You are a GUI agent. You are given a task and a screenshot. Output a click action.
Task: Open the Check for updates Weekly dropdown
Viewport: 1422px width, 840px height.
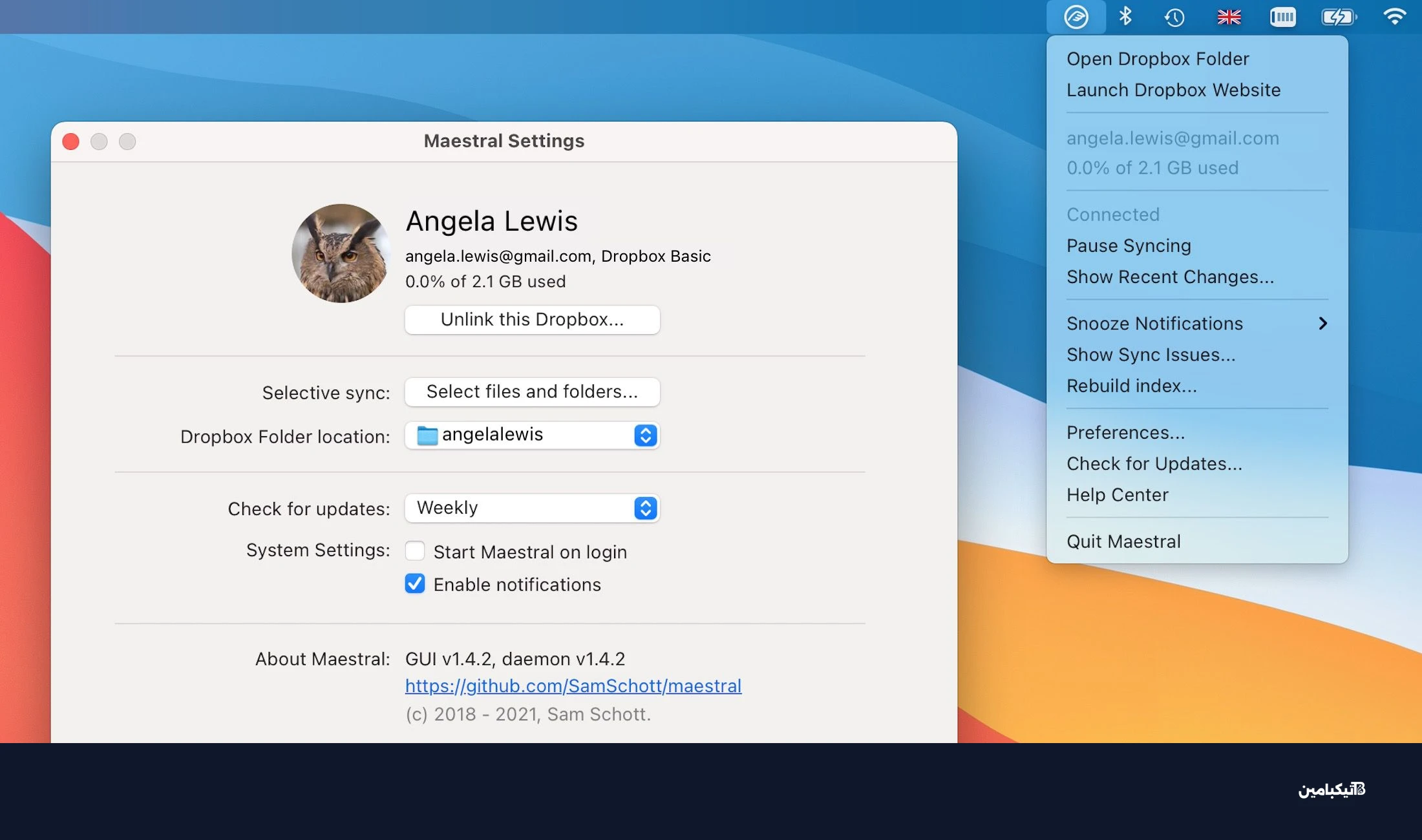tap(532, 508)
